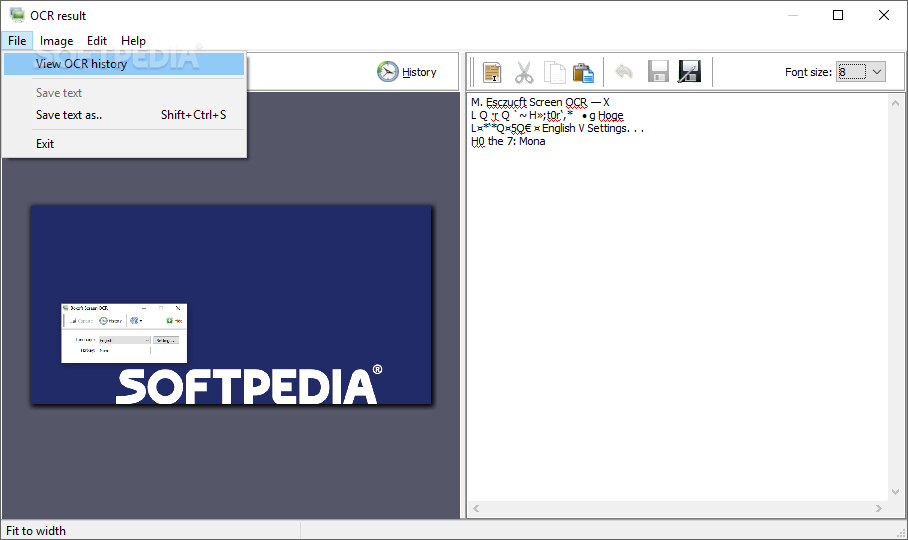Click the grayed Save text menu entry
This screenshot has height=540, width=908.
[x=124, y=93]
